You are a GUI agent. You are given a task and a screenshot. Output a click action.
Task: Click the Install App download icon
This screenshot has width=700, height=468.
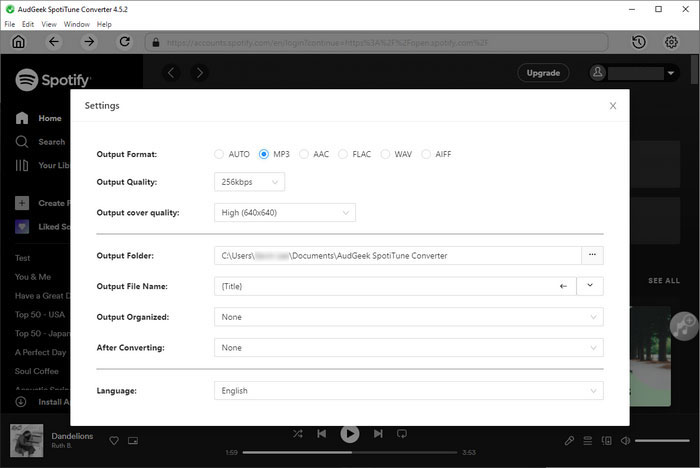(x=21, y=402)
